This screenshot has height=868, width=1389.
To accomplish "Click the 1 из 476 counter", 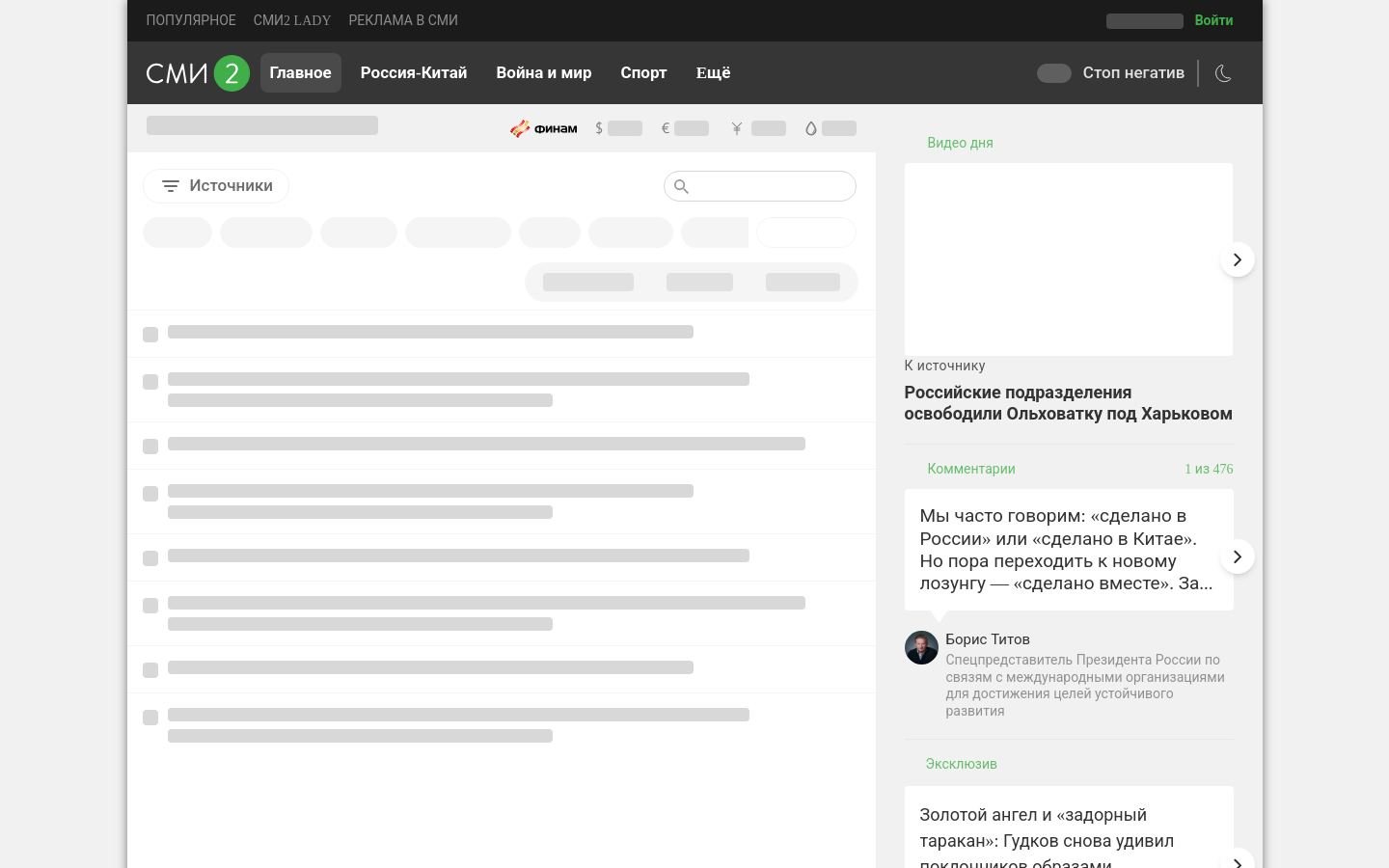I will coord(1209,469).
